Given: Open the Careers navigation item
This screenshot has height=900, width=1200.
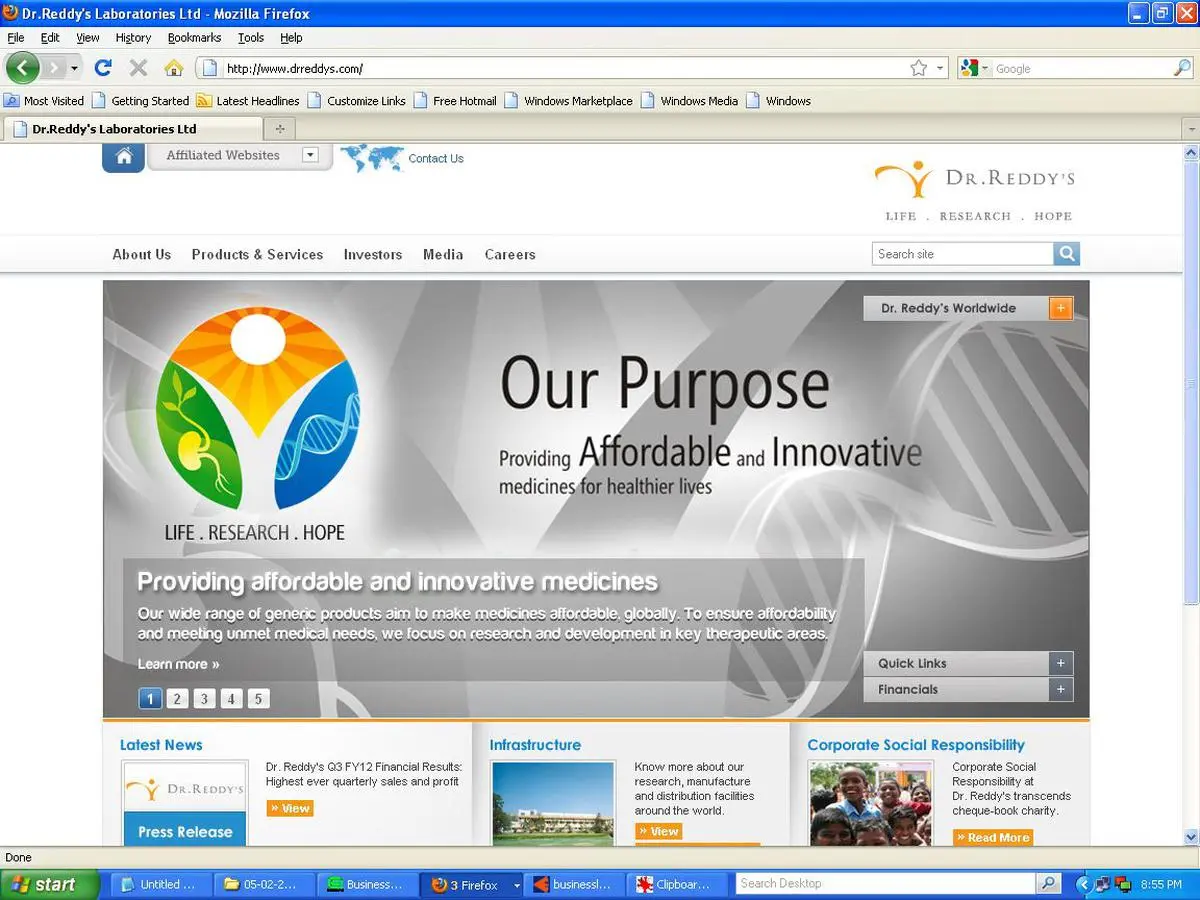Looking at the screenshot, I should pyautogui.click(x=510, y=255).
